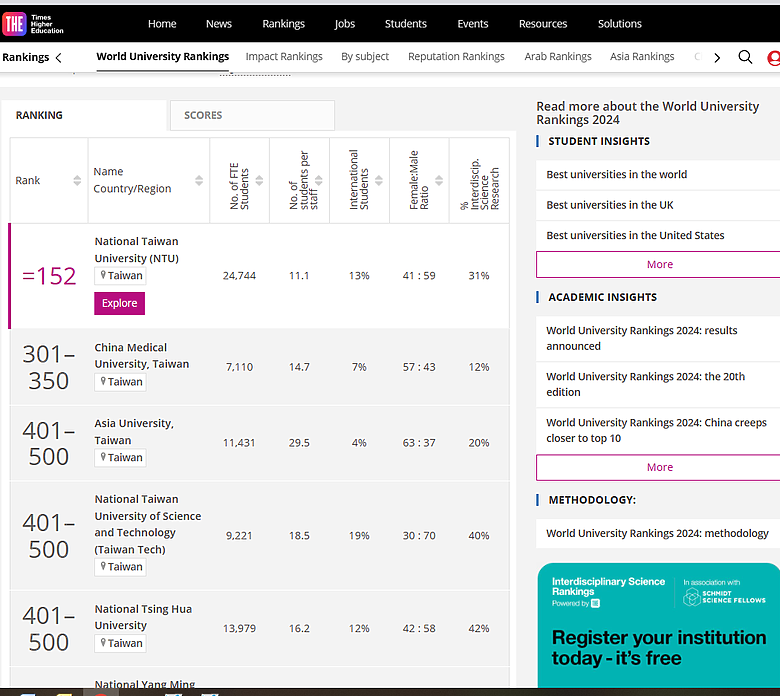Select By subject tab
This screenshot has width=780, height=696.
365,57
